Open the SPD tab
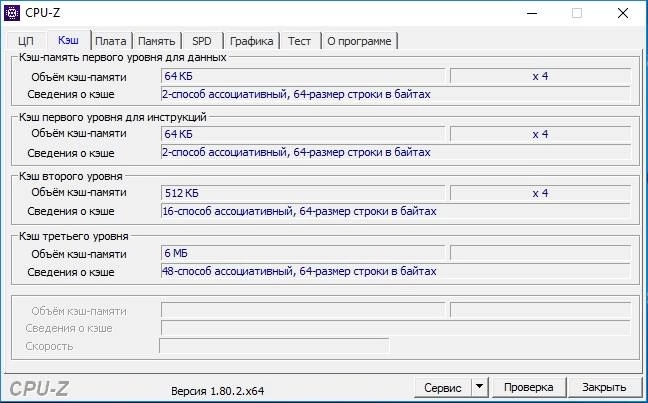The width and height of the screenshot is (648, 403). 202,41
